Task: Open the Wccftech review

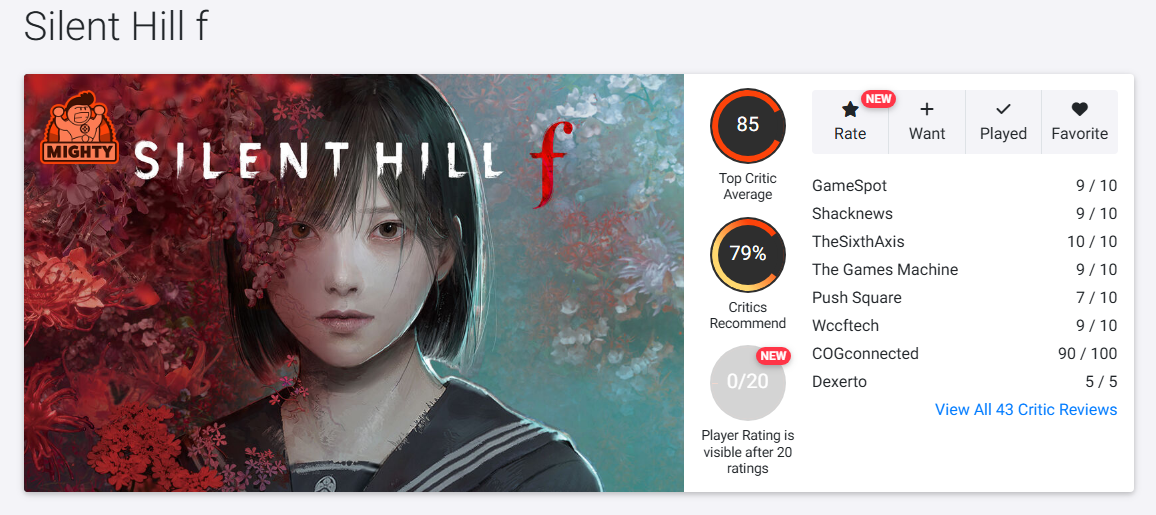Action: [x=964, y=326]
